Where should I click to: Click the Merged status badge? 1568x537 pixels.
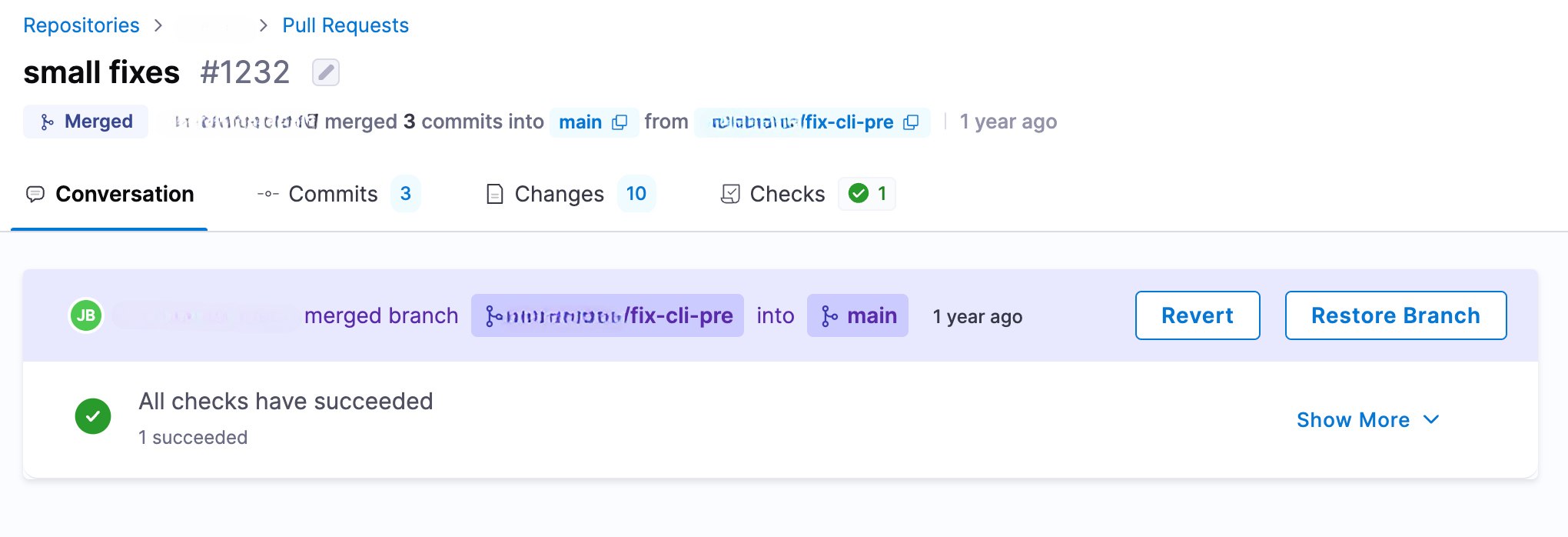coord(86,122)
